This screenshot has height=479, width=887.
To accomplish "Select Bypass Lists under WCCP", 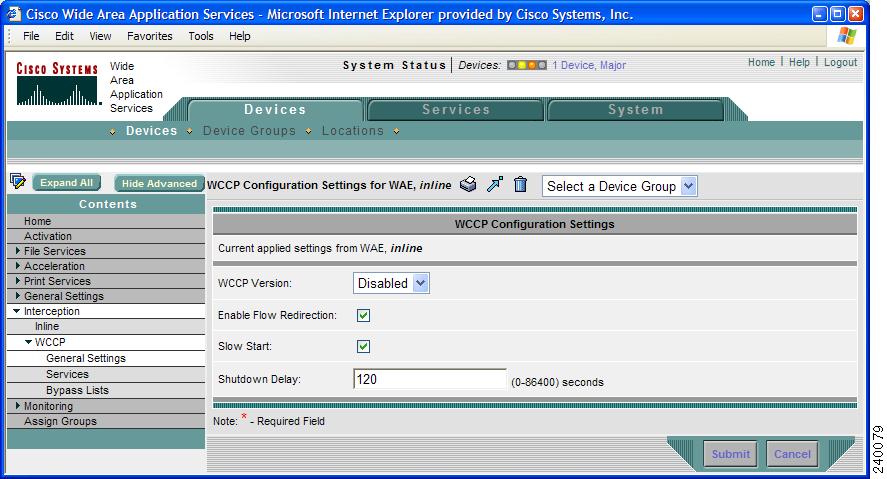I will click(x=77, y=390).
